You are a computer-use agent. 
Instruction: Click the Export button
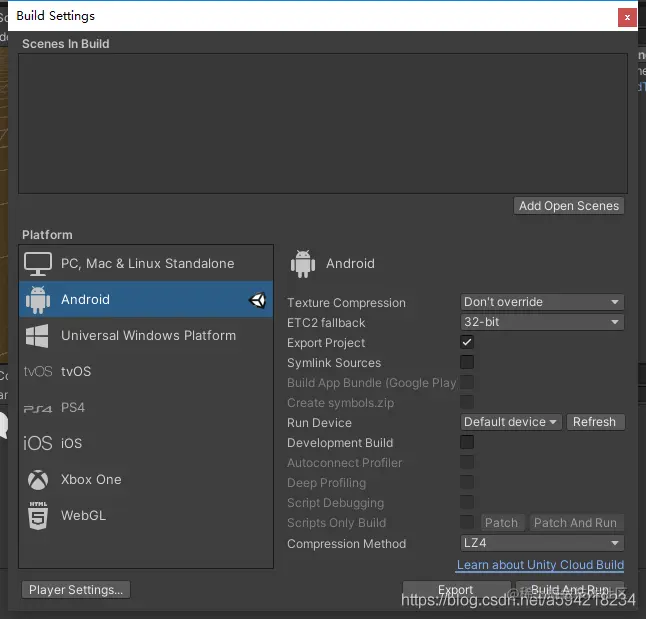[456, 590]
